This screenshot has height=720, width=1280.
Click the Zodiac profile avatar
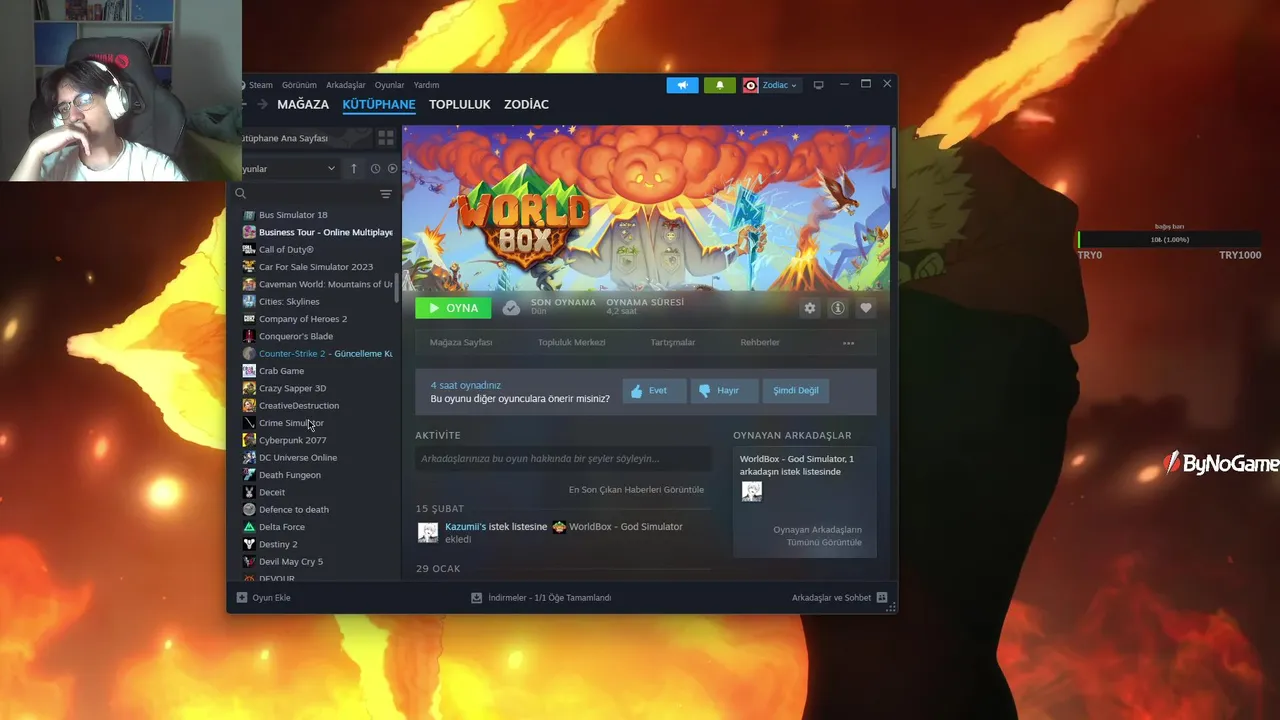pyautogui.click(x=751, y=85)
